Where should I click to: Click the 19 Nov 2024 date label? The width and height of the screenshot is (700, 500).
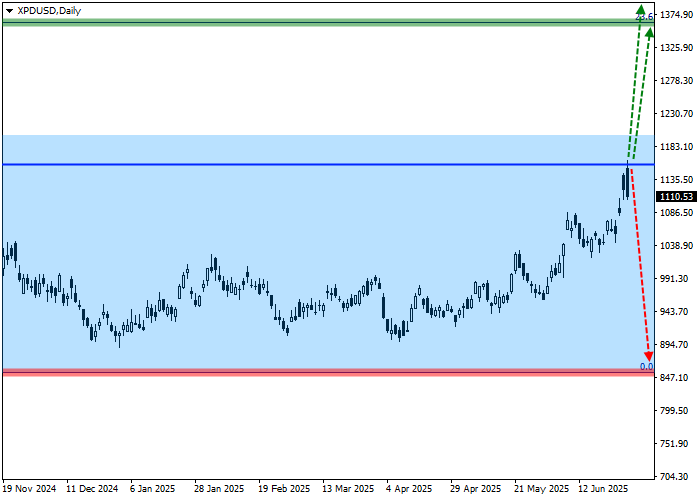[30, 490]
